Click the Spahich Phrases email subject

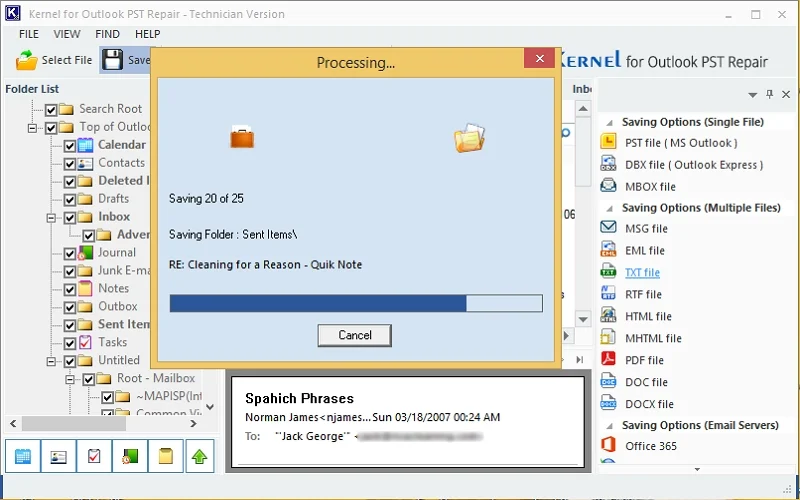point(299,398)
